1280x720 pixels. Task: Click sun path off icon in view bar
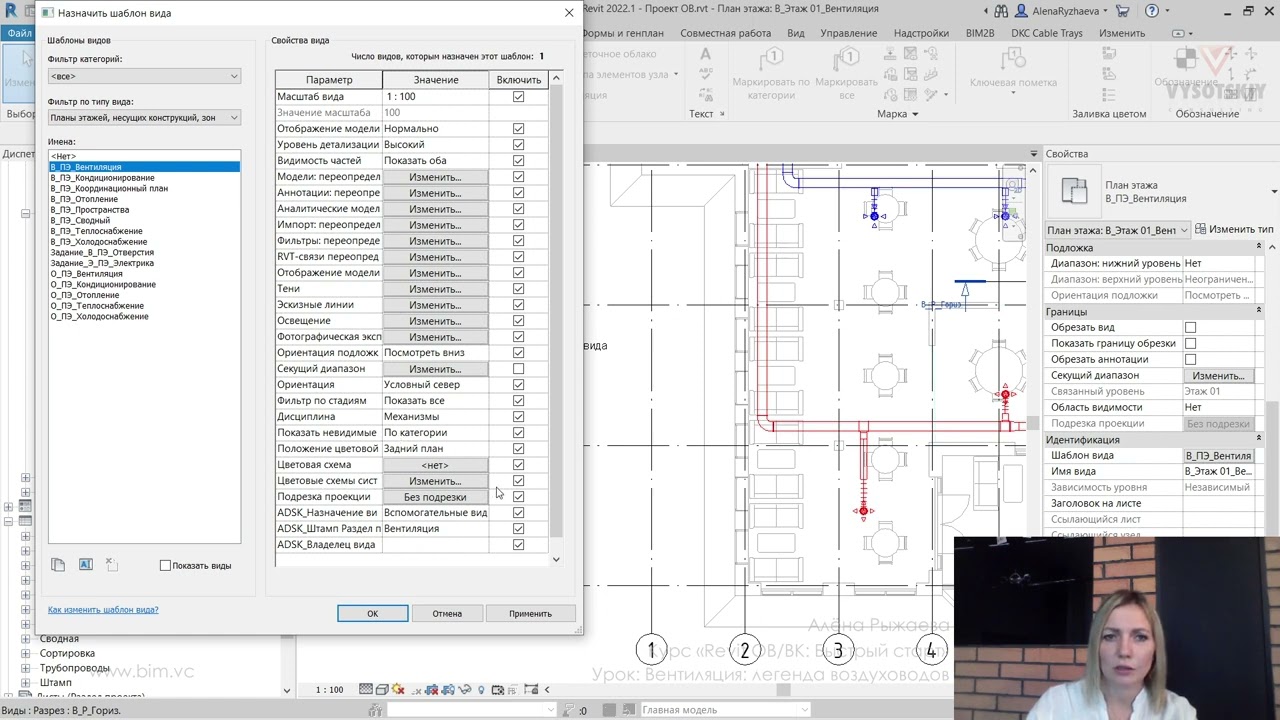click(x=399, y=690)
